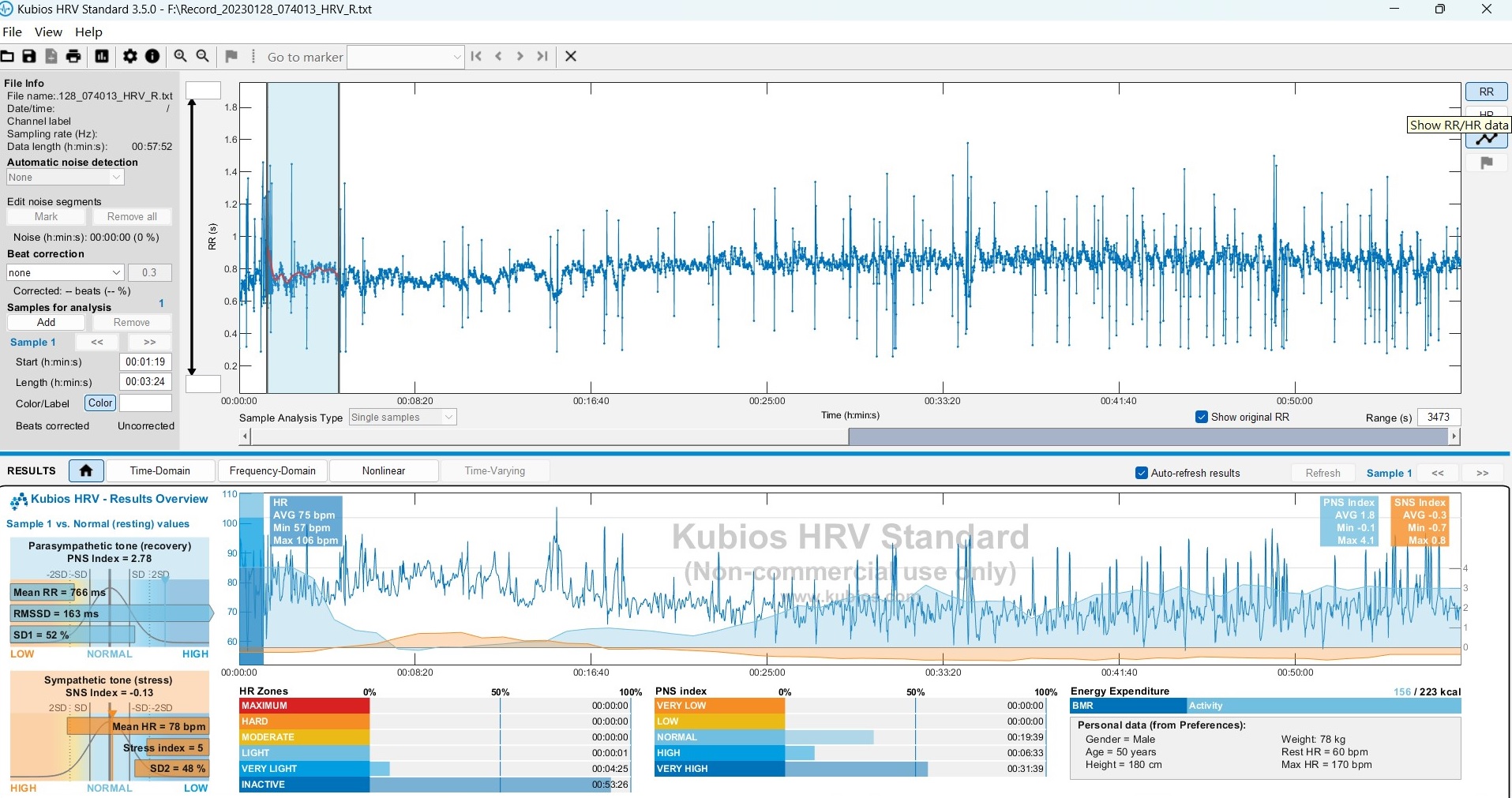1512x798 pixels.
Task: Open preferences via the gear icon
Action: pyautogui.click(x=130, y=56)
